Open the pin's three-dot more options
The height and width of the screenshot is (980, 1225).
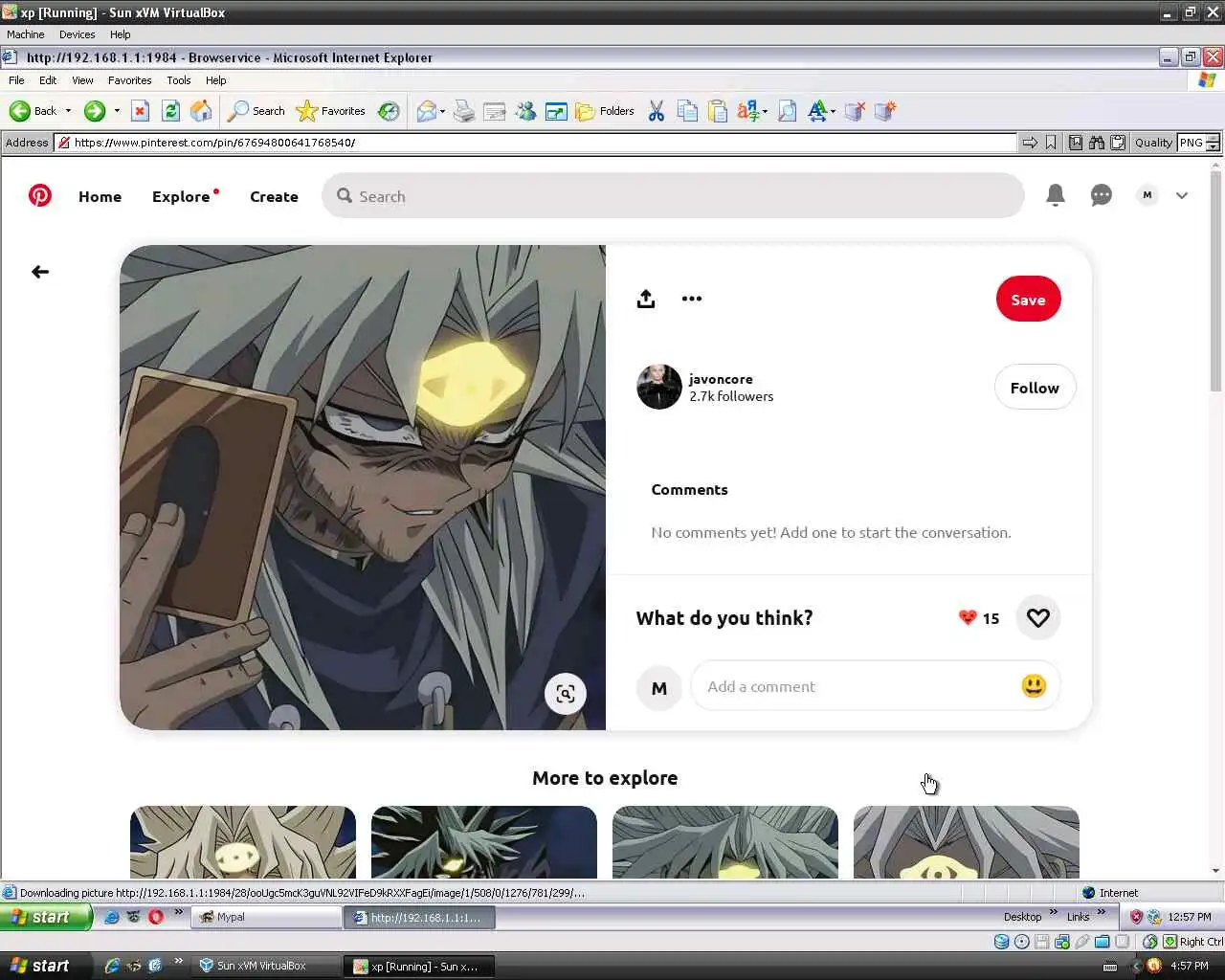[x=692, y=299]
